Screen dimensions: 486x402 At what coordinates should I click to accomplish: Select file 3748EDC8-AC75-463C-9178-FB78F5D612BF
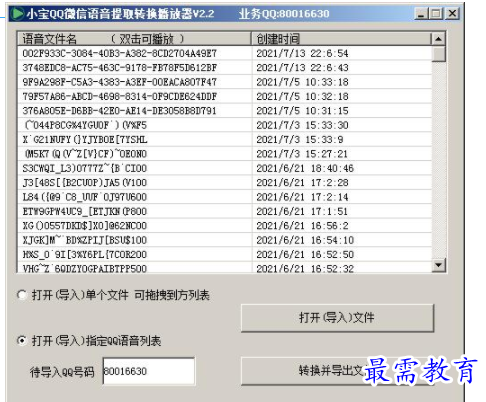pos(120,68)
